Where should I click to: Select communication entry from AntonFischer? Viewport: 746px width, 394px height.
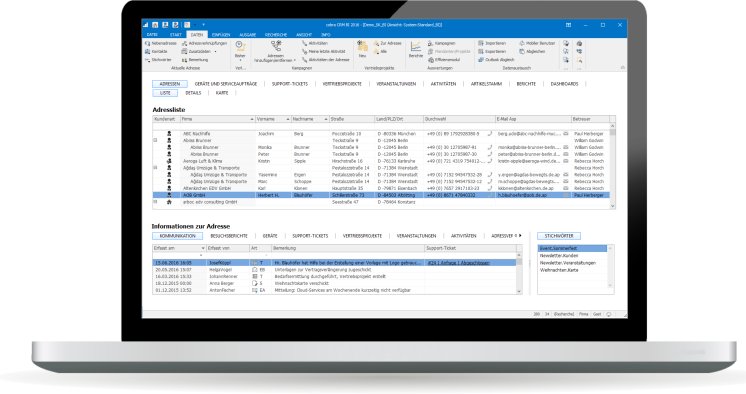click(334, 290)
